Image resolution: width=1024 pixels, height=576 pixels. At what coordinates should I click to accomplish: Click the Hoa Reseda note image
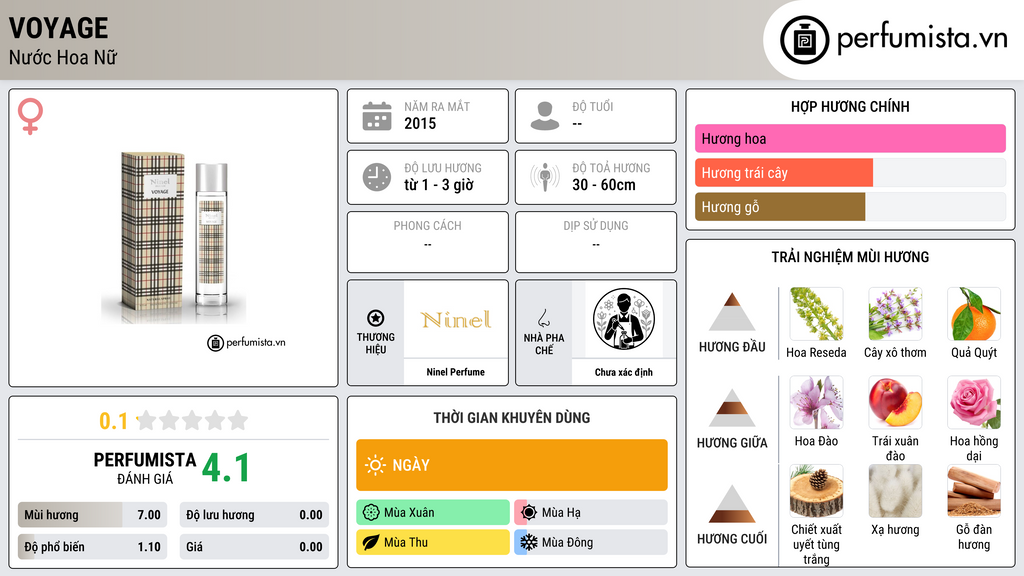coord(816,314)
